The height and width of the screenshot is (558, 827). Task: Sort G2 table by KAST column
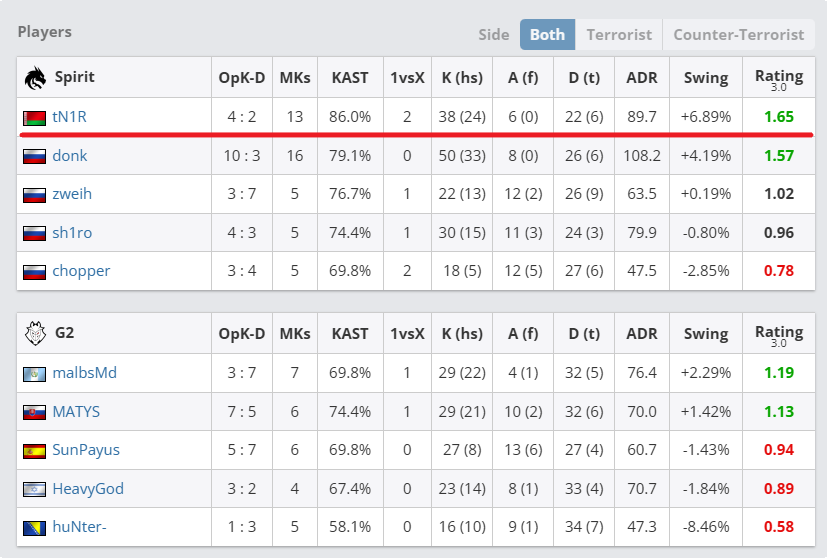pos(350,333)
